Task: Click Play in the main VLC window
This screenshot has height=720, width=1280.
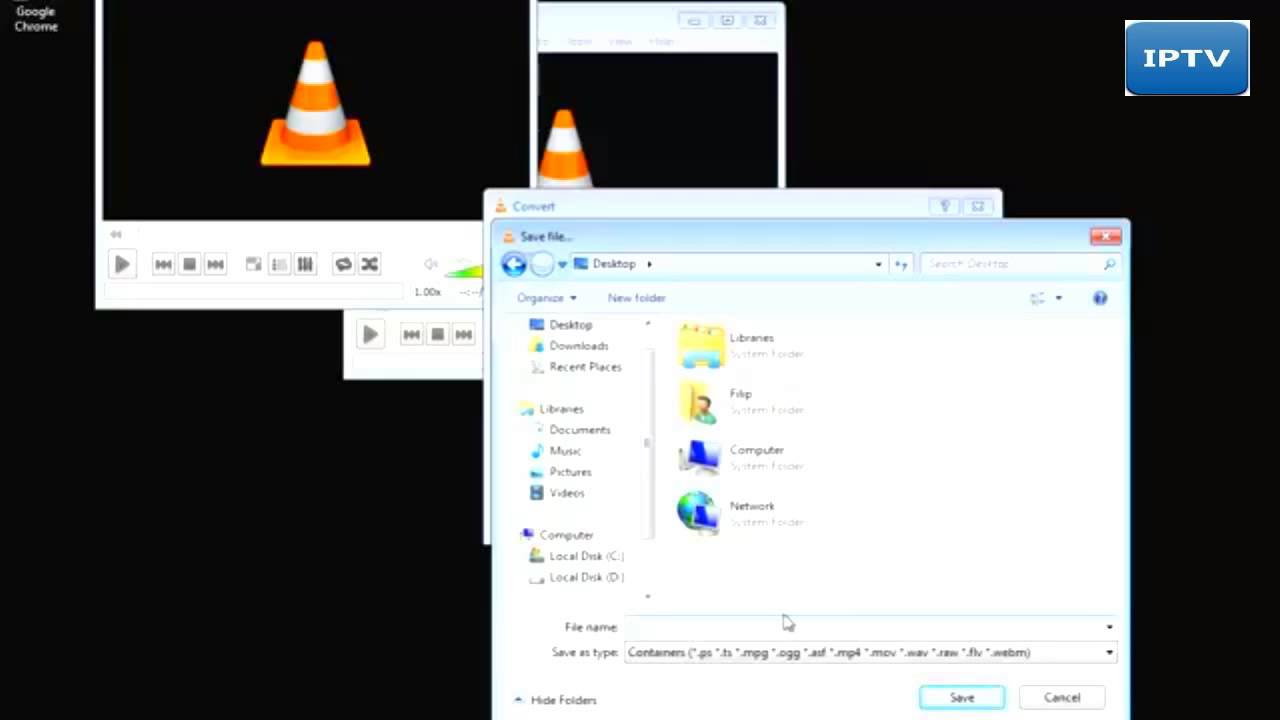Action: [x=122, y=264]
